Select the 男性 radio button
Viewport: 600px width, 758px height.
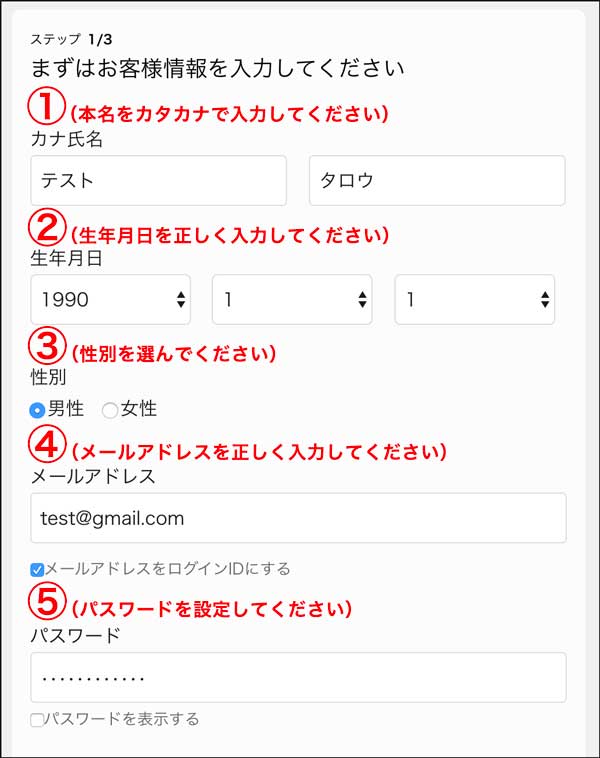pyautogui.click(x=37, y=410)
